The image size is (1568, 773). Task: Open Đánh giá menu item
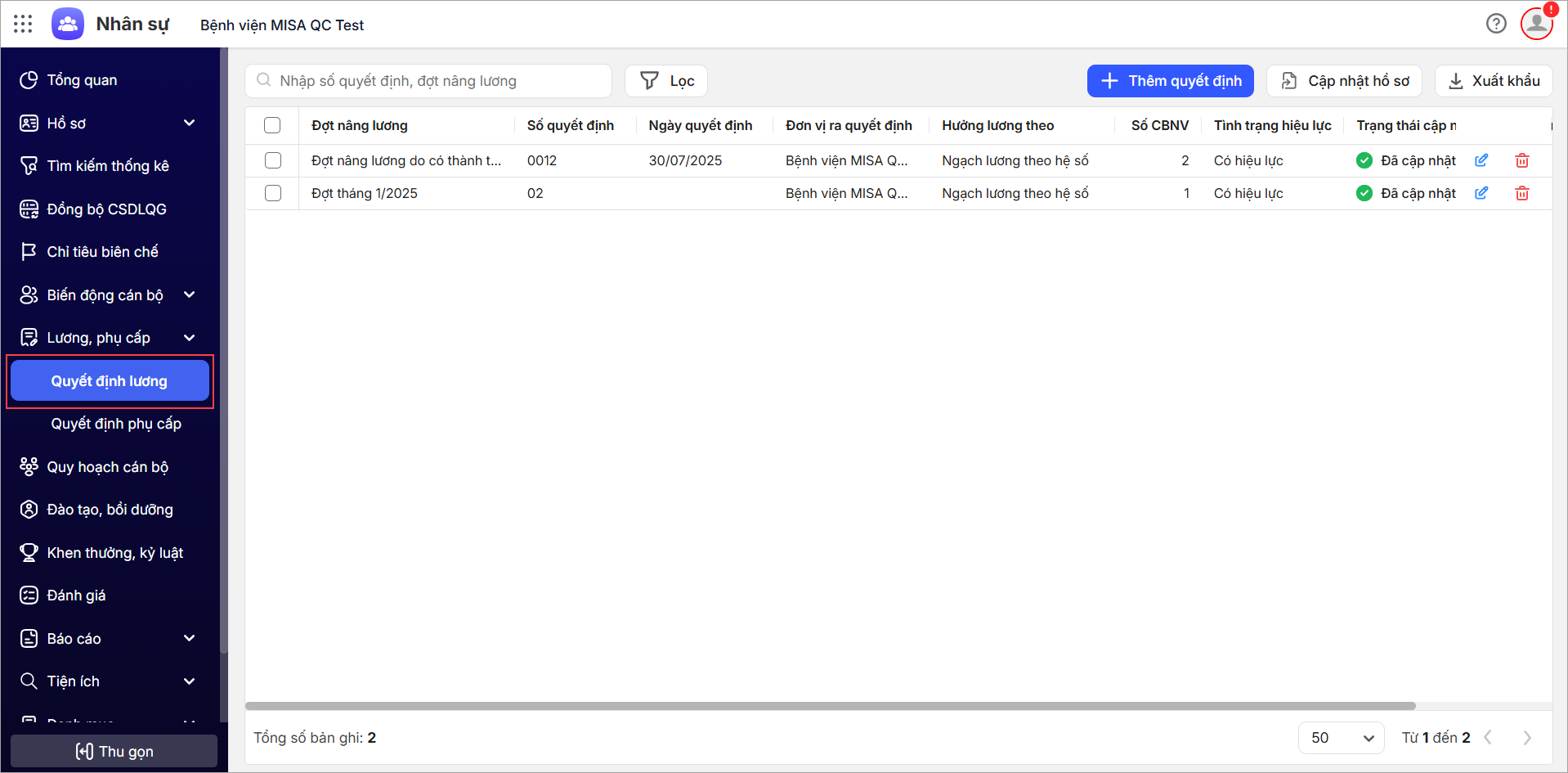[110, 595]
